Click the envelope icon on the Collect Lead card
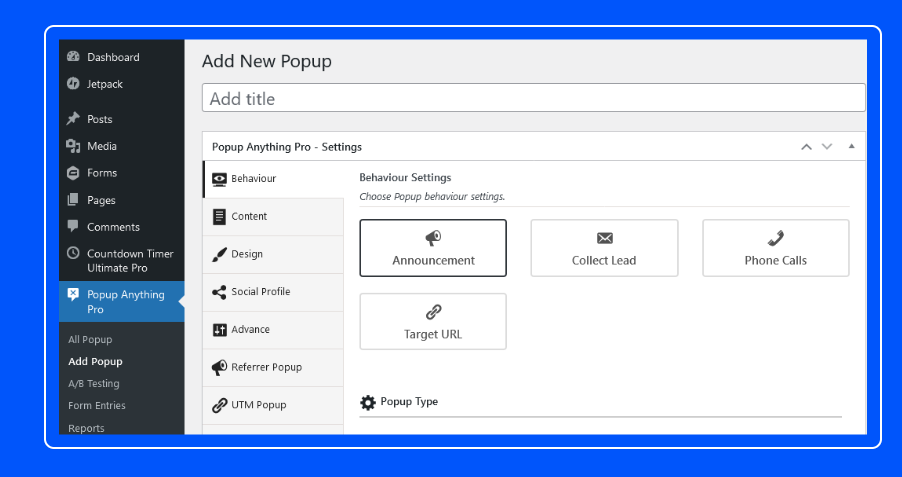Screen dimensions: 902x477 click(x=605, y=238)
